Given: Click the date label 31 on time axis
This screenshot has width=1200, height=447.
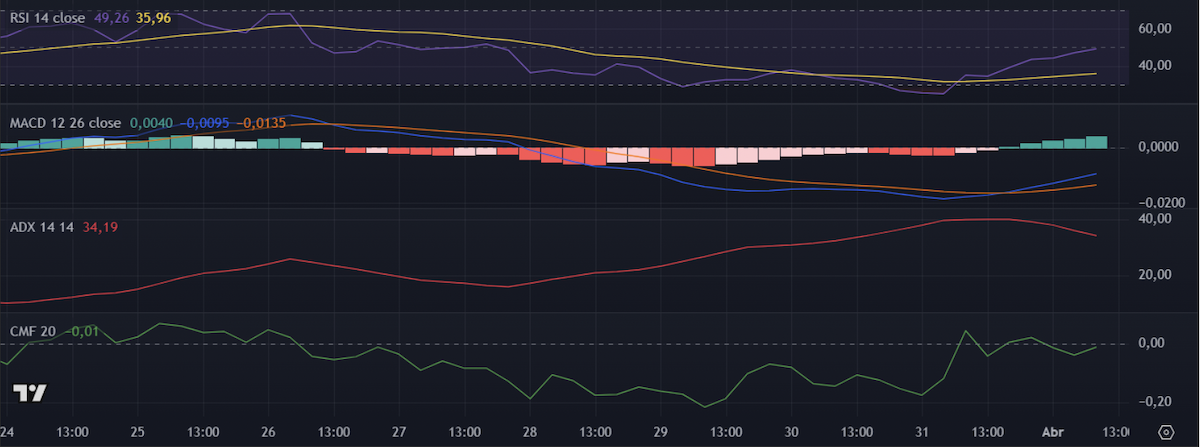Looking at the screenshot, I should (x=923, y=432).
